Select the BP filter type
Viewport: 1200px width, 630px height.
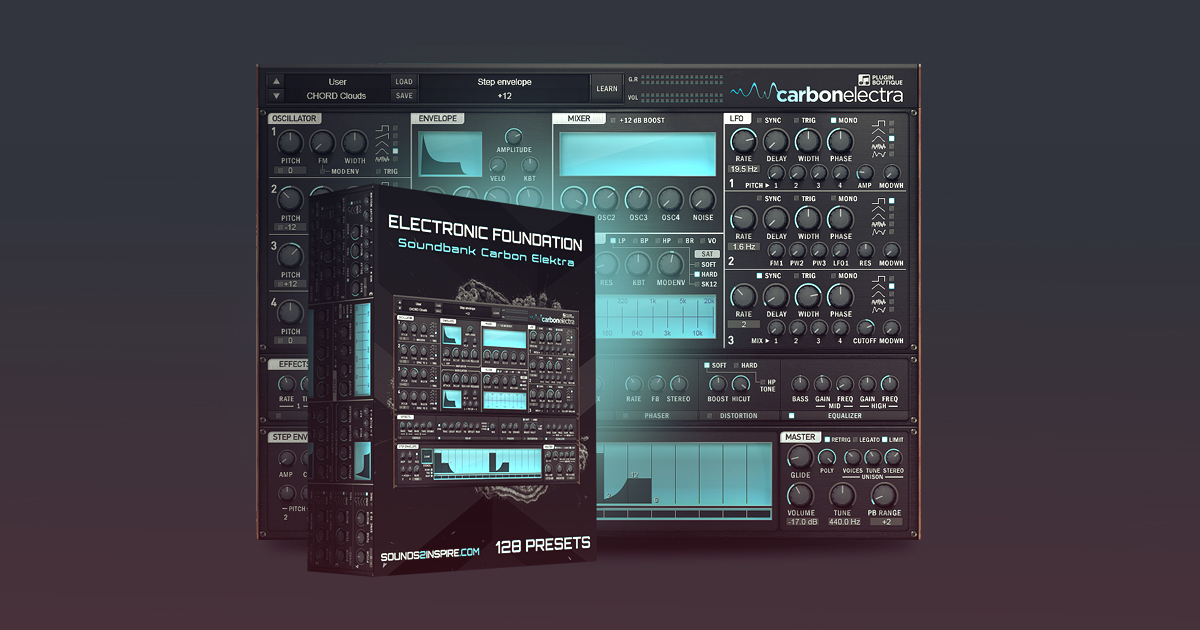(634, 241)
